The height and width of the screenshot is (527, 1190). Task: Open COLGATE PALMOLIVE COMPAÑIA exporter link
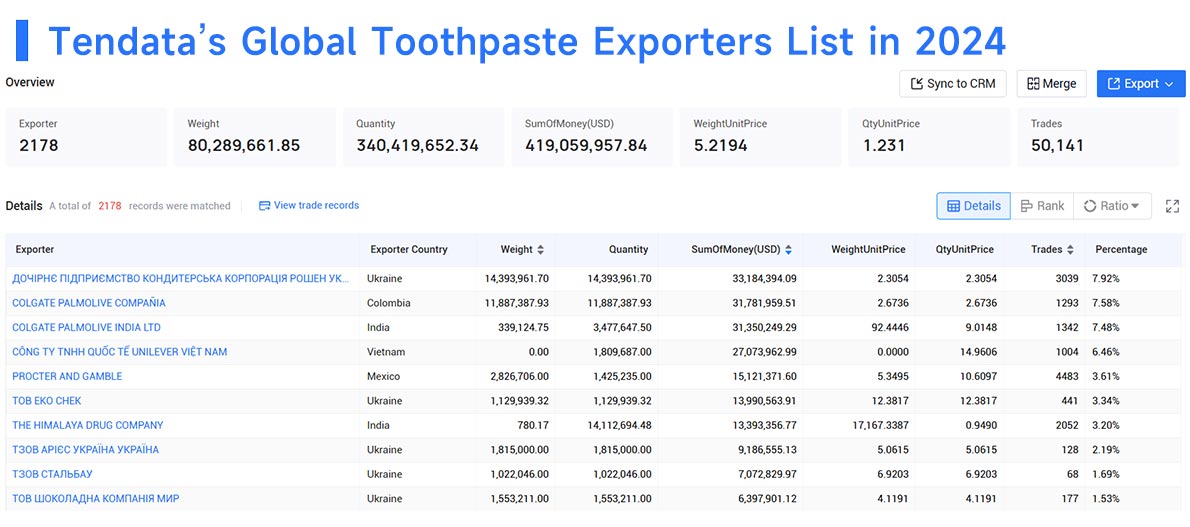tap(89, 303)
